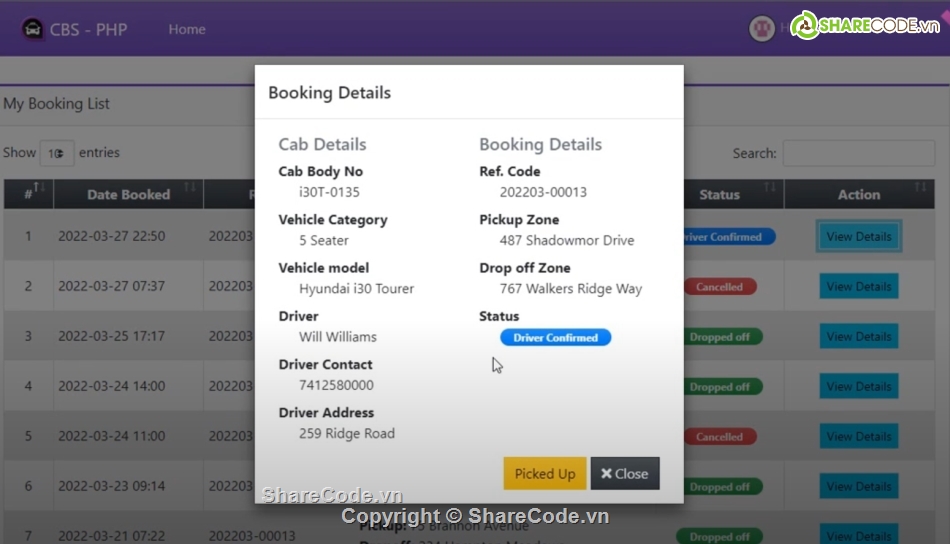View Details for 2022-03-24 14:00 booking
The image size is (950, 544).
[859, 386]
